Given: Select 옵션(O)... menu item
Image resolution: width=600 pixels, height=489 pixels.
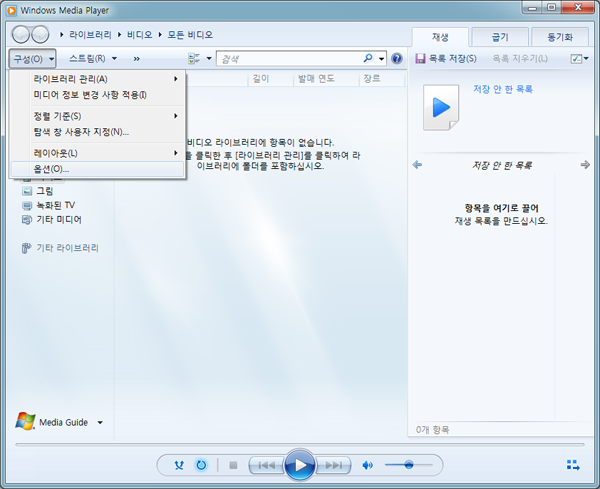Looking at the screenshot, I should click(98, 169).
